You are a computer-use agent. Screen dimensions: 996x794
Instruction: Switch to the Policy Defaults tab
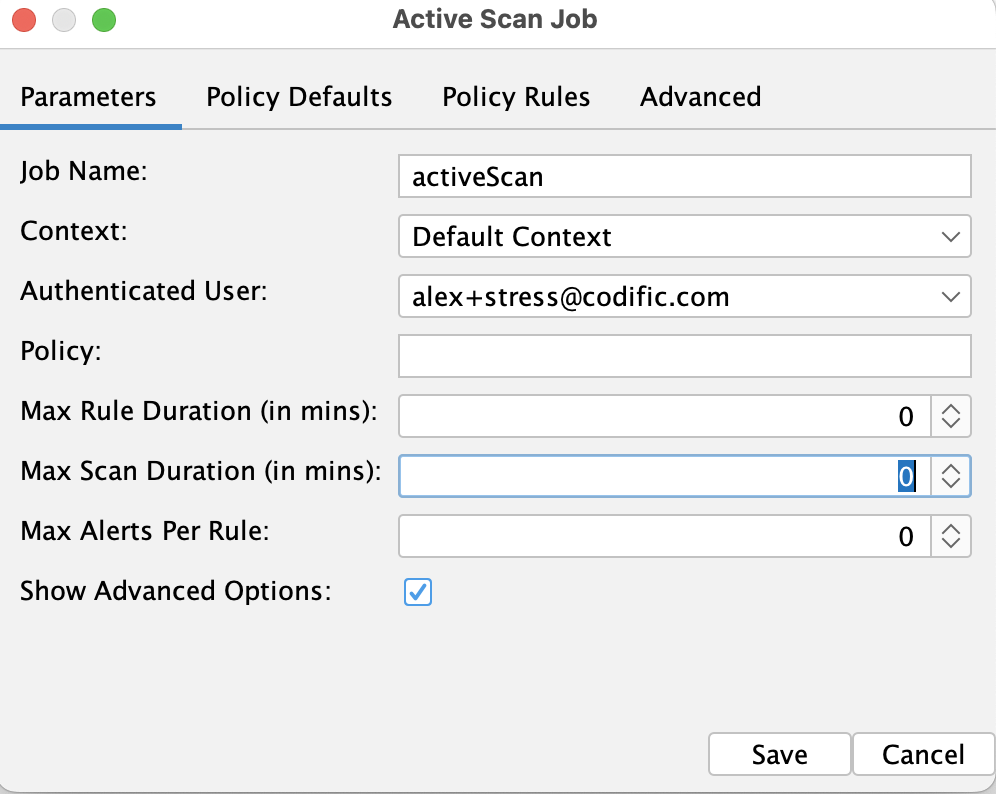click(x=298, y=97)
